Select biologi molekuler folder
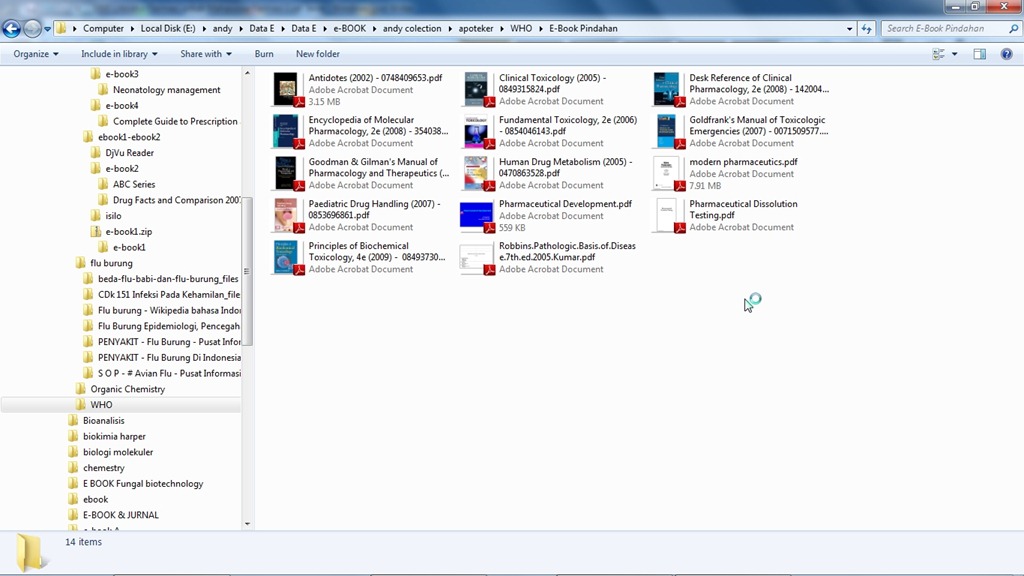The height and width of the screenshot is (576, 1024). pos(118,451)
